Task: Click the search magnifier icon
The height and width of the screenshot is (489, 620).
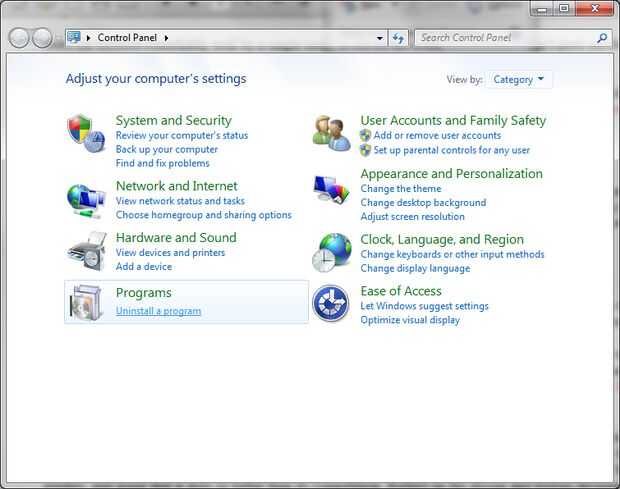Action: pyautogui.click(x=602, y=38)
